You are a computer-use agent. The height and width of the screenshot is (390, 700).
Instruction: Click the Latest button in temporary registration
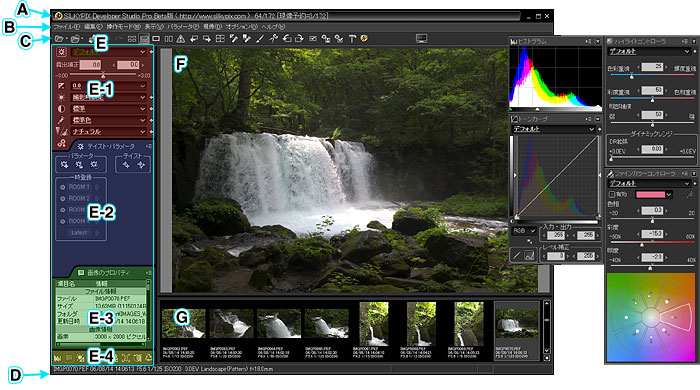tap(79, 233)
